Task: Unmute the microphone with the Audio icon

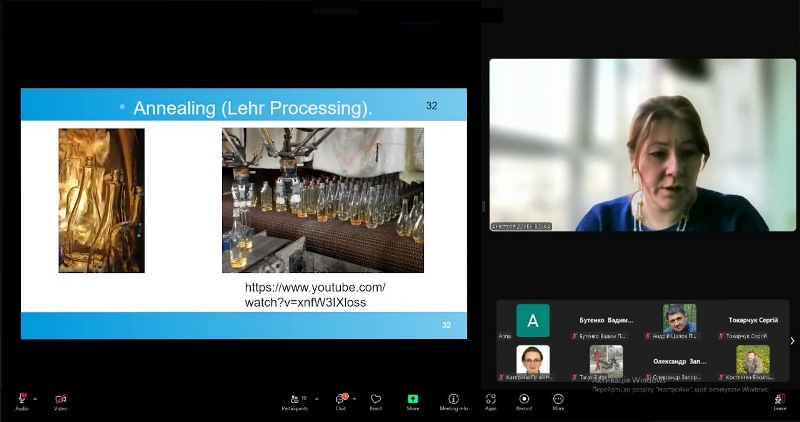Action: pos(22,401)
